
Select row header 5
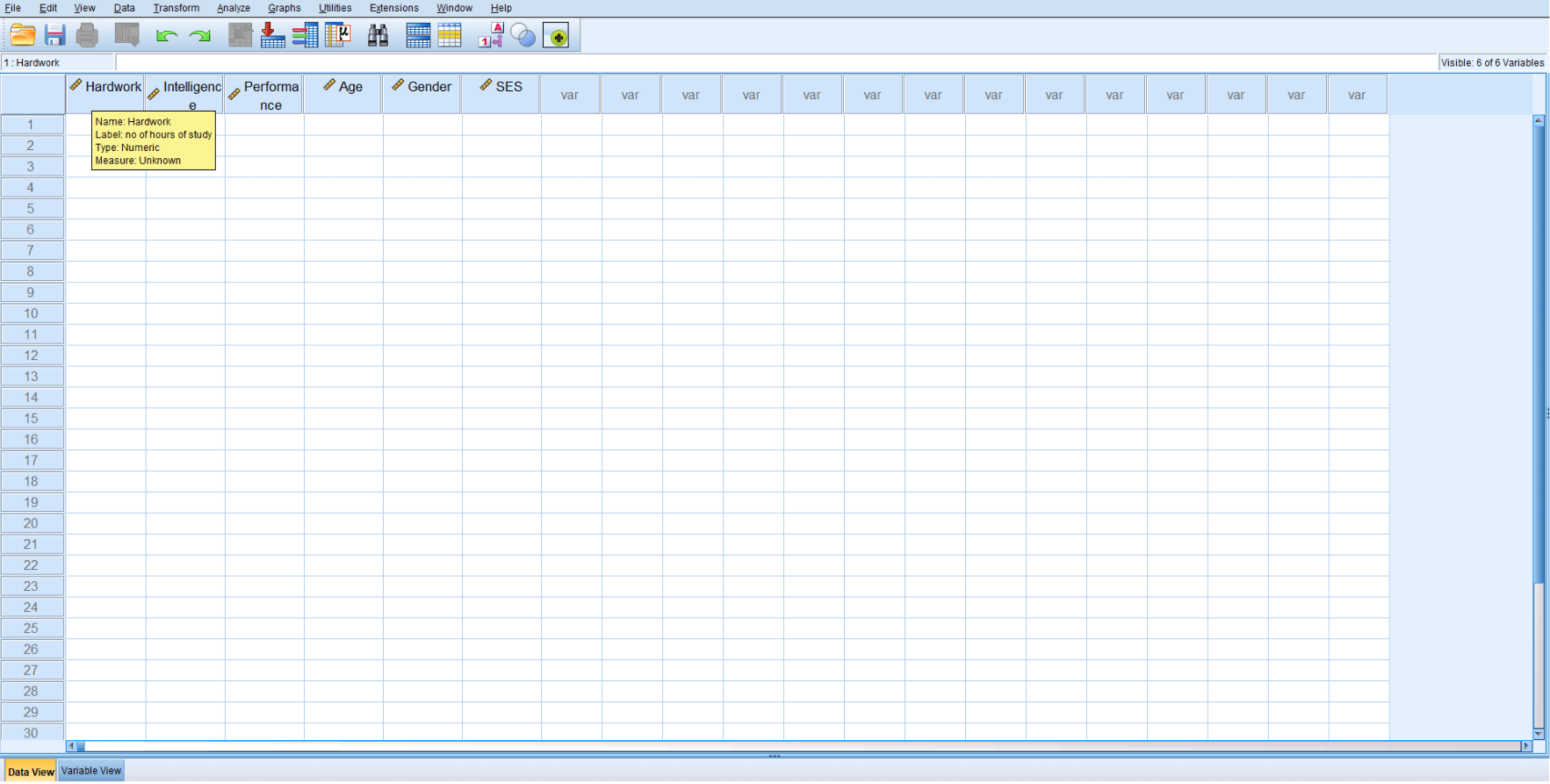point(32,209)
